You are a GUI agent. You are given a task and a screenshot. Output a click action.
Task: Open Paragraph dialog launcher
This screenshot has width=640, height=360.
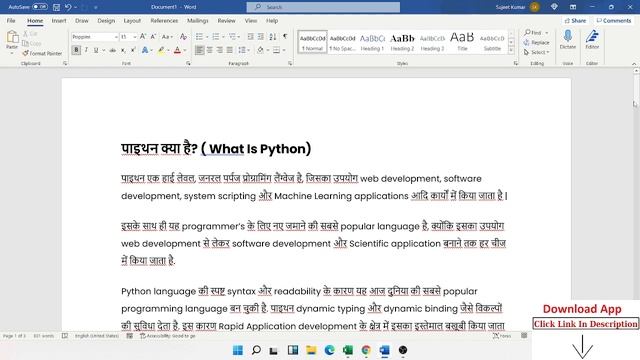click(x=290, y=63)
